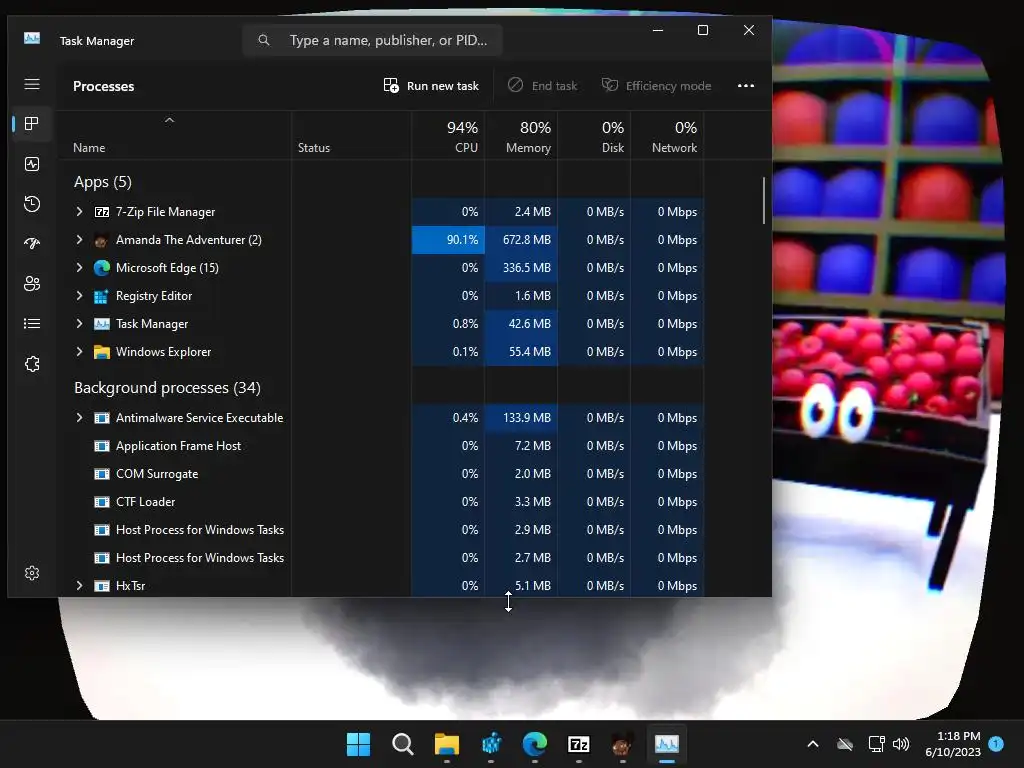Image resolution: width=1024 pixels, height=768 pixels.
Task: Click the Run new task button
Action: (431, 86)
